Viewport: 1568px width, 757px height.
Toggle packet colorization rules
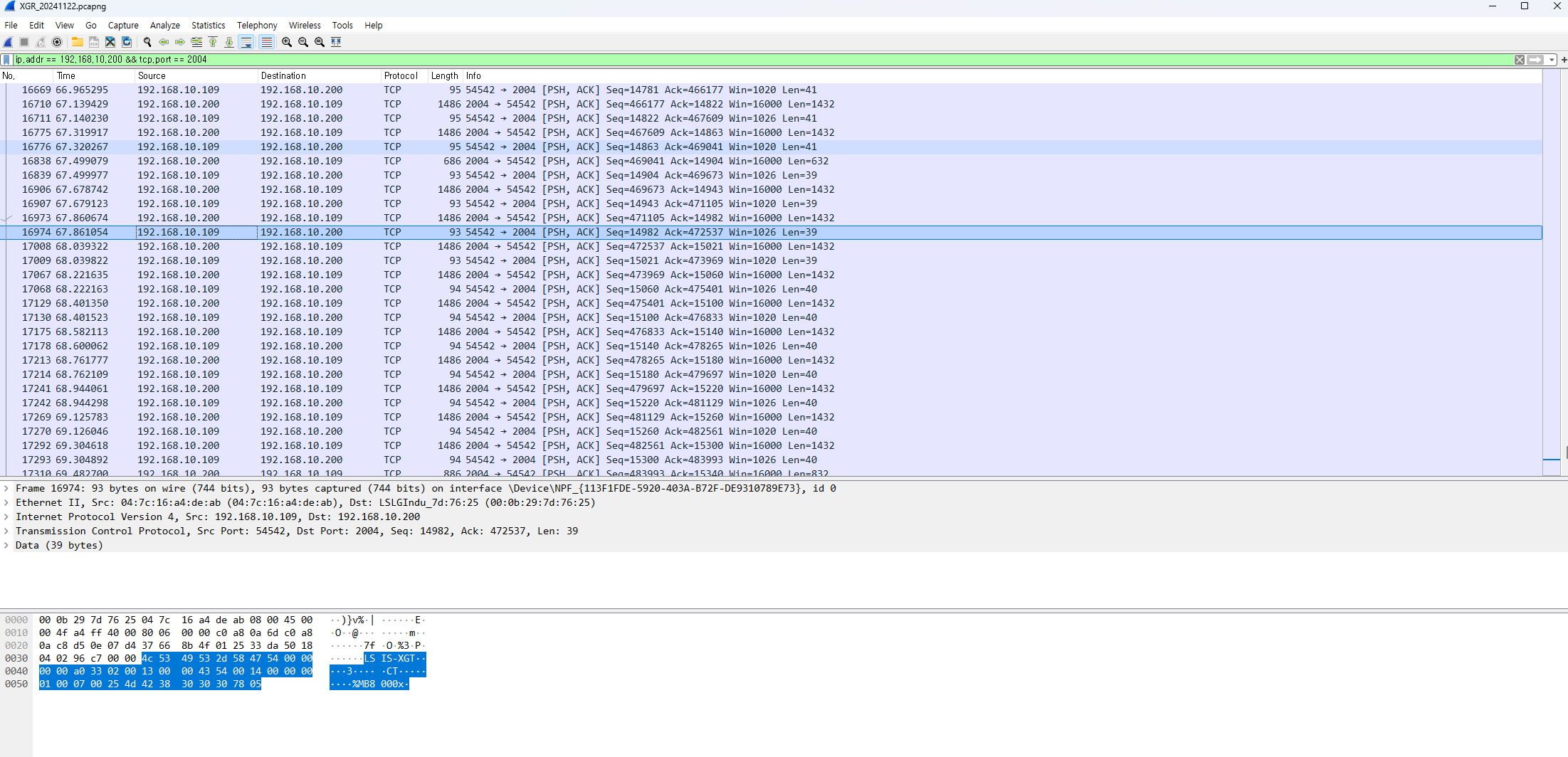click(266, 42)
